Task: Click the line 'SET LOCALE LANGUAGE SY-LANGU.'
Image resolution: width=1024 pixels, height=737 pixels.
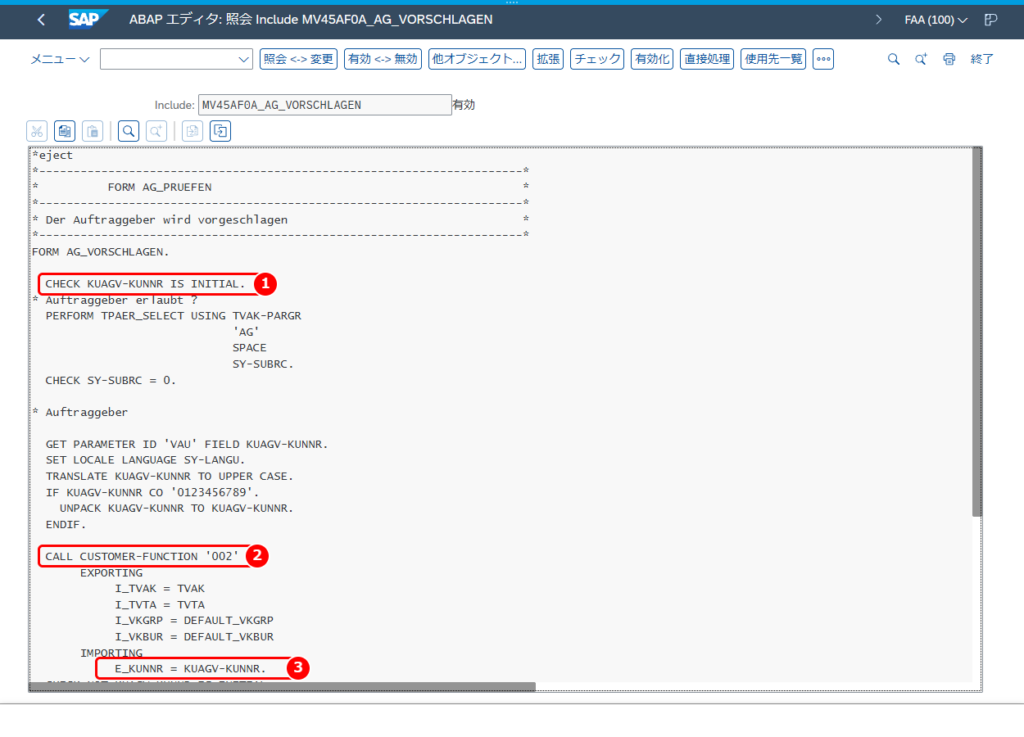Action: point(145,460)
